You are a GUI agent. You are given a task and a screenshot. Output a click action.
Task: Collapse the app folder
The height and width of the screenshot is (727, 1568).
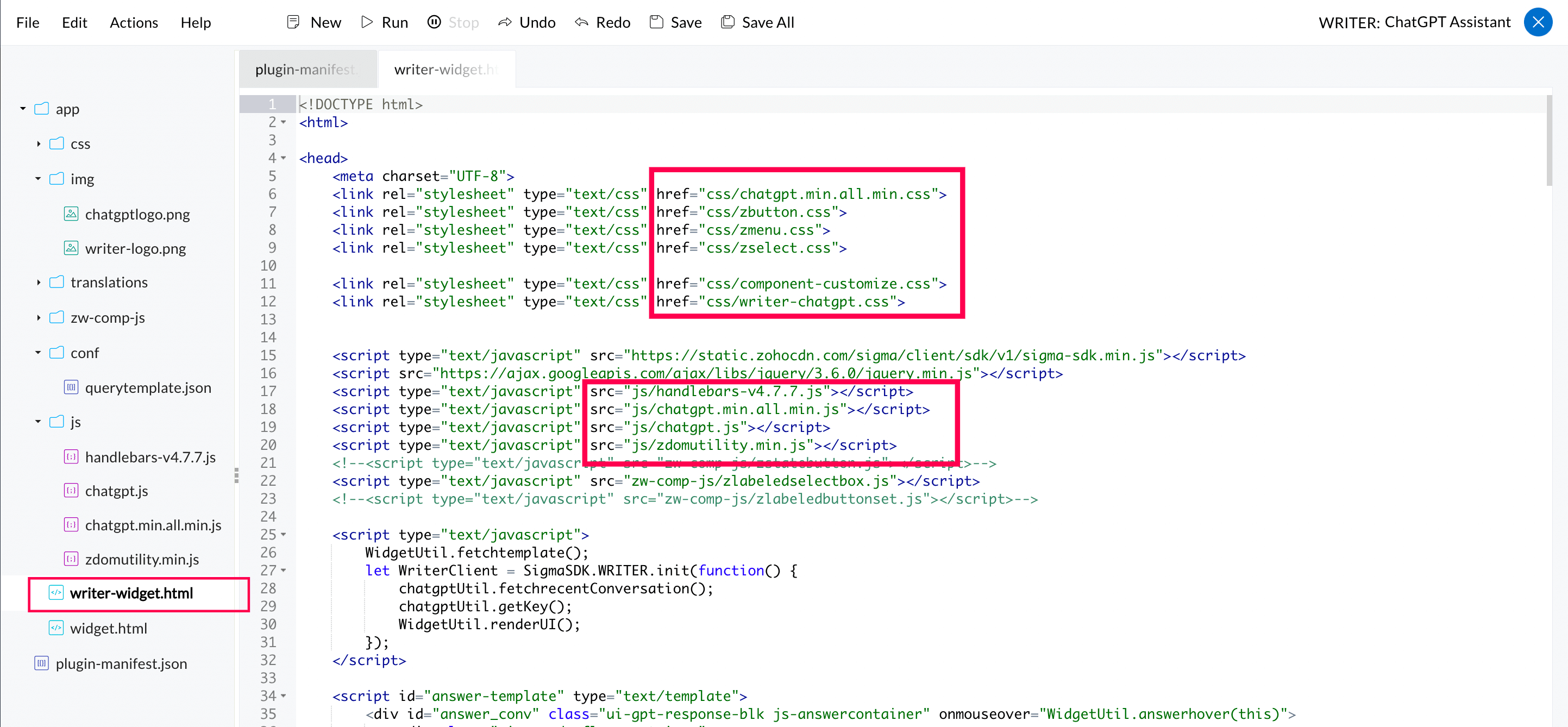click(x=23, y=109)
